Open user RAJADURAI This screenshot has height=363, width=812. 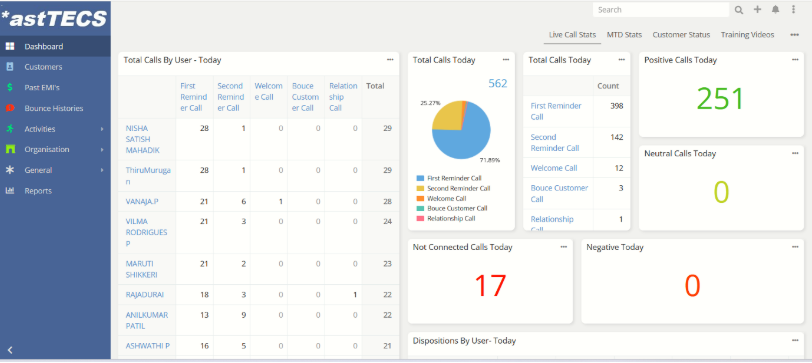[144, 295]
